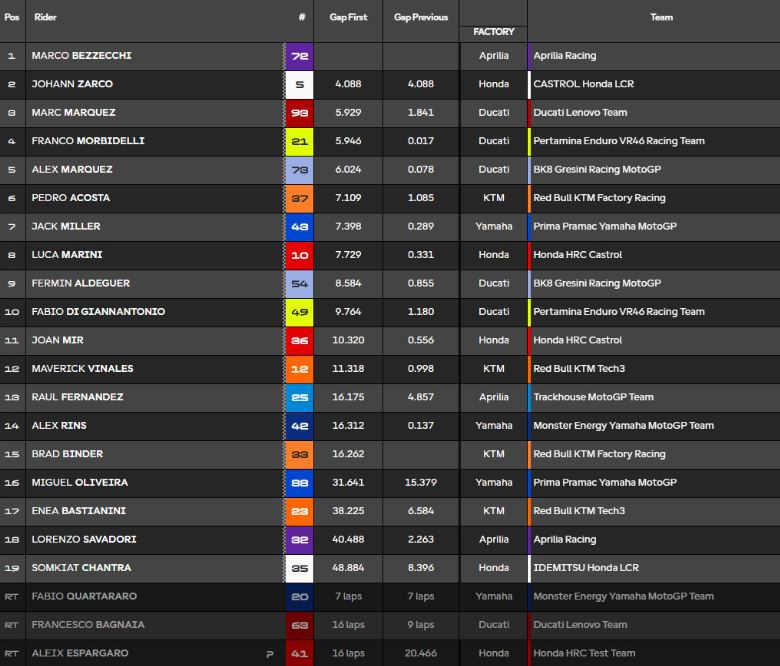The image size is (780, 666).
Task: Select yellow number badge 21 of Morbidelli
Action: (299, 141)
